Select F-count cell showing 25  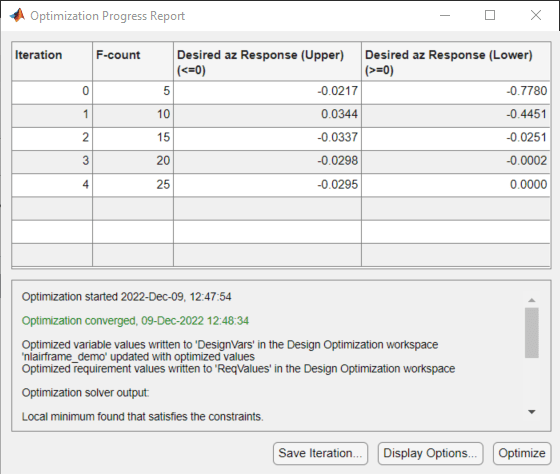point(133,185)
